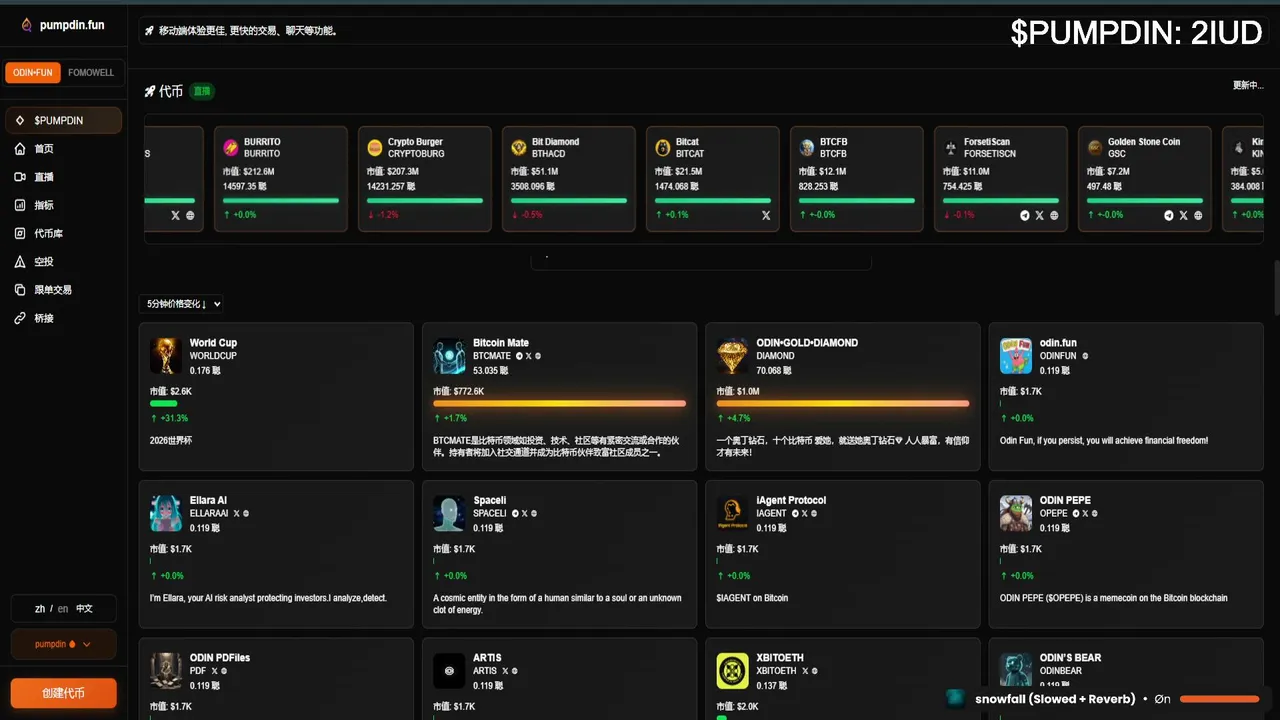Click the Bitcoin Mate progress bar

(560, 403)
